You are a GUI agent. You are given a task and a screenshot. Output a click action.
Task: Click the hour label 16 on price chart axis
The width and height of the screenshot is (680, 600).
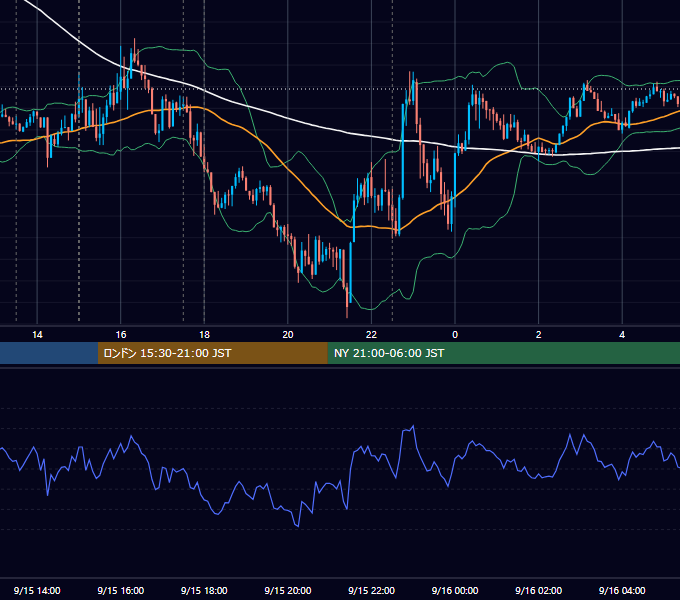[x=121, y=335]
